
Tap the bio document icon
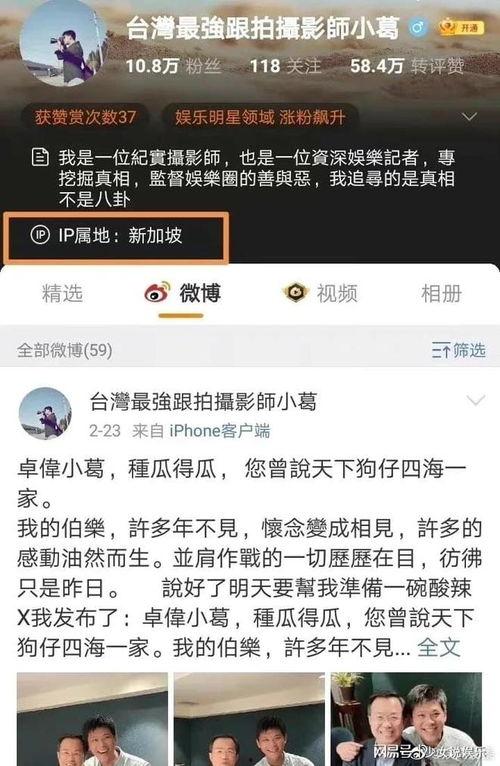click(x=40, y=158)
